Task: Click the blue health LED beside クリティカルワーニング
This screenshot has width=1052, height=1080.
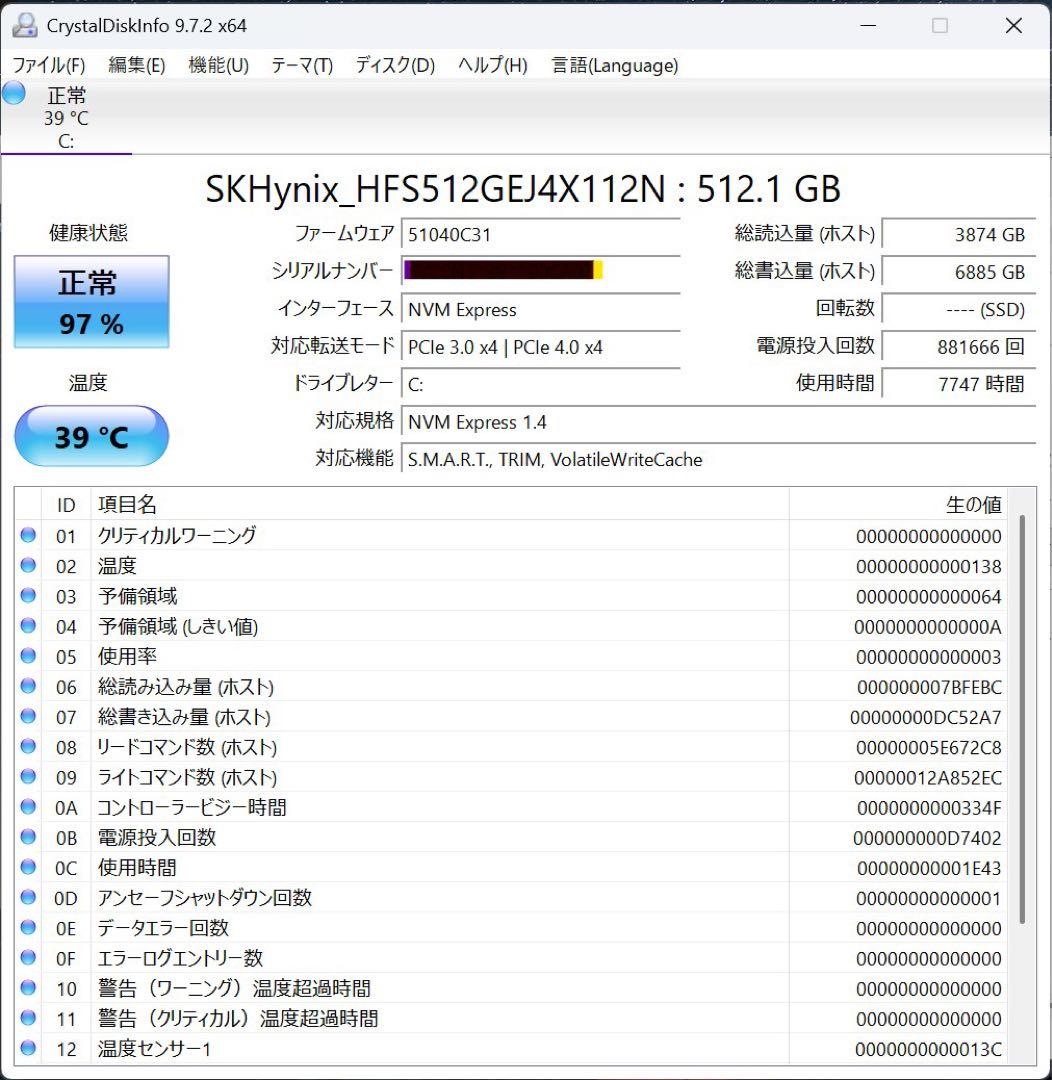Action: click(27, 536)
